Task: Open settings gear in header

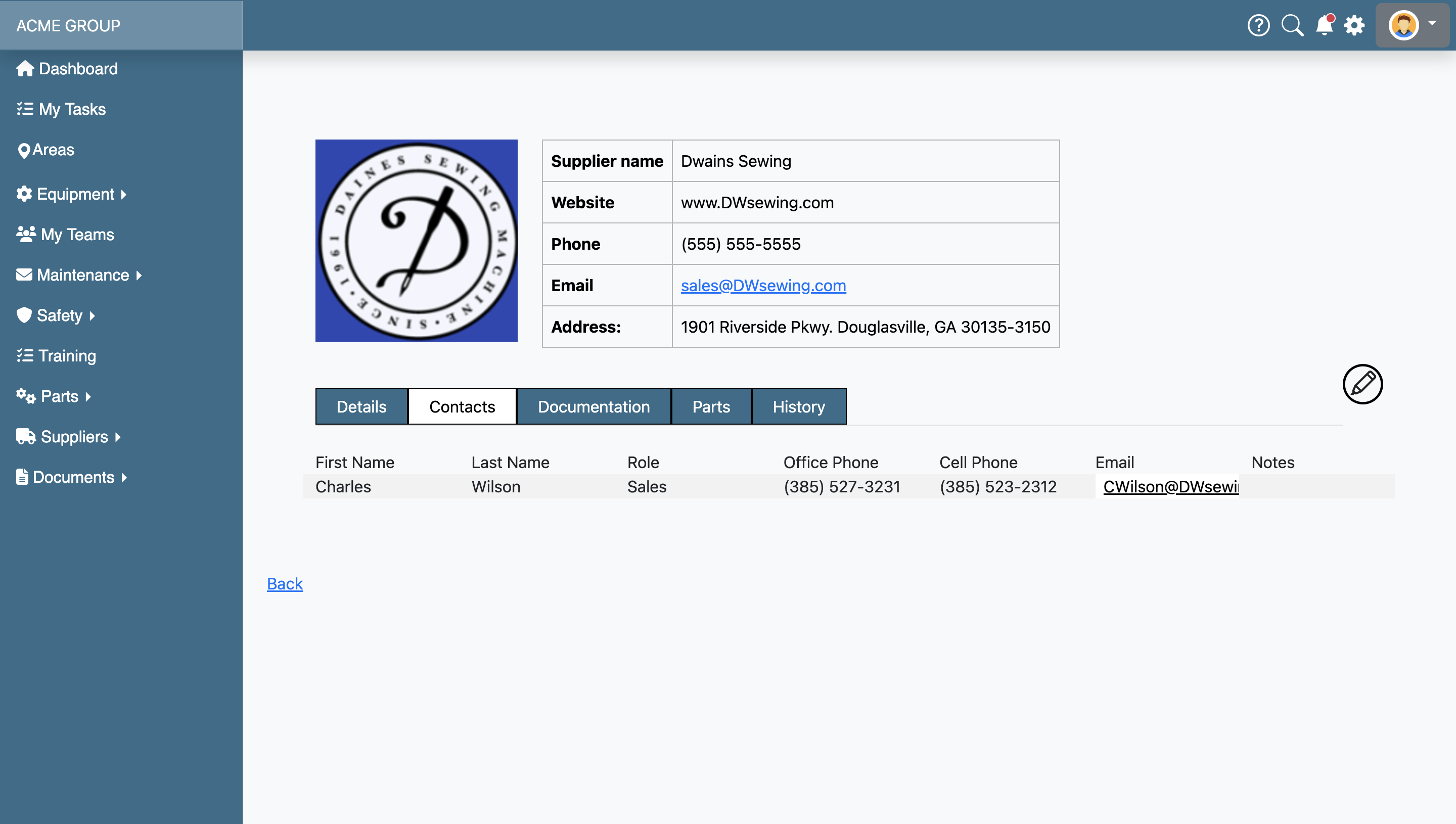Action: (1354, 25)
